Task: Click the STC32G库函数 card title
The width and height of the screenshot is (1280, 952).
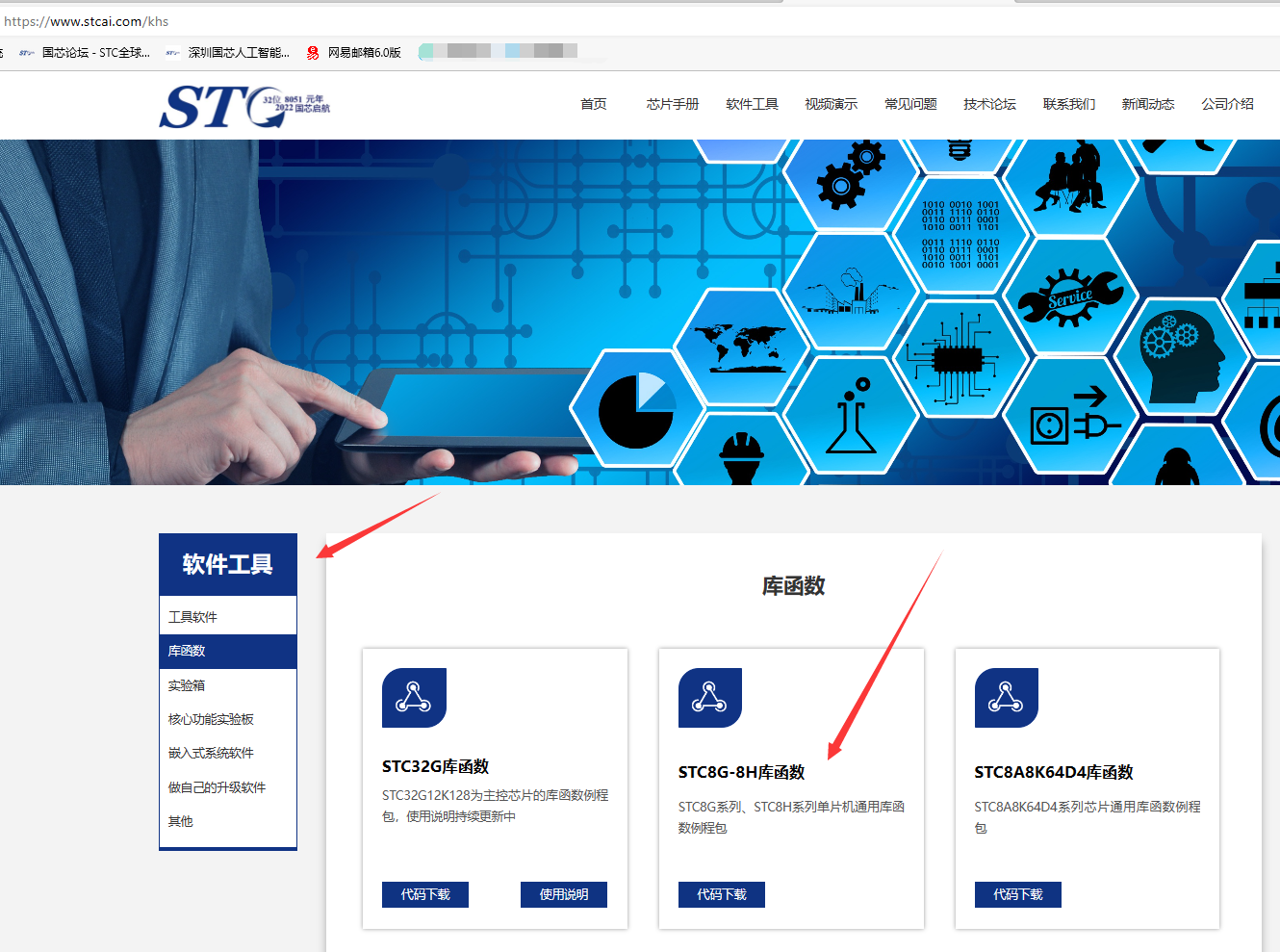Action: [436, 766]
